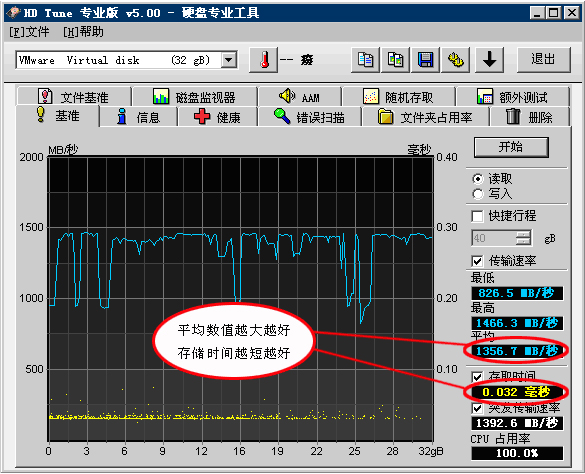Save results with floppy disk icon

pyautogui.click(x=425, y=60)
